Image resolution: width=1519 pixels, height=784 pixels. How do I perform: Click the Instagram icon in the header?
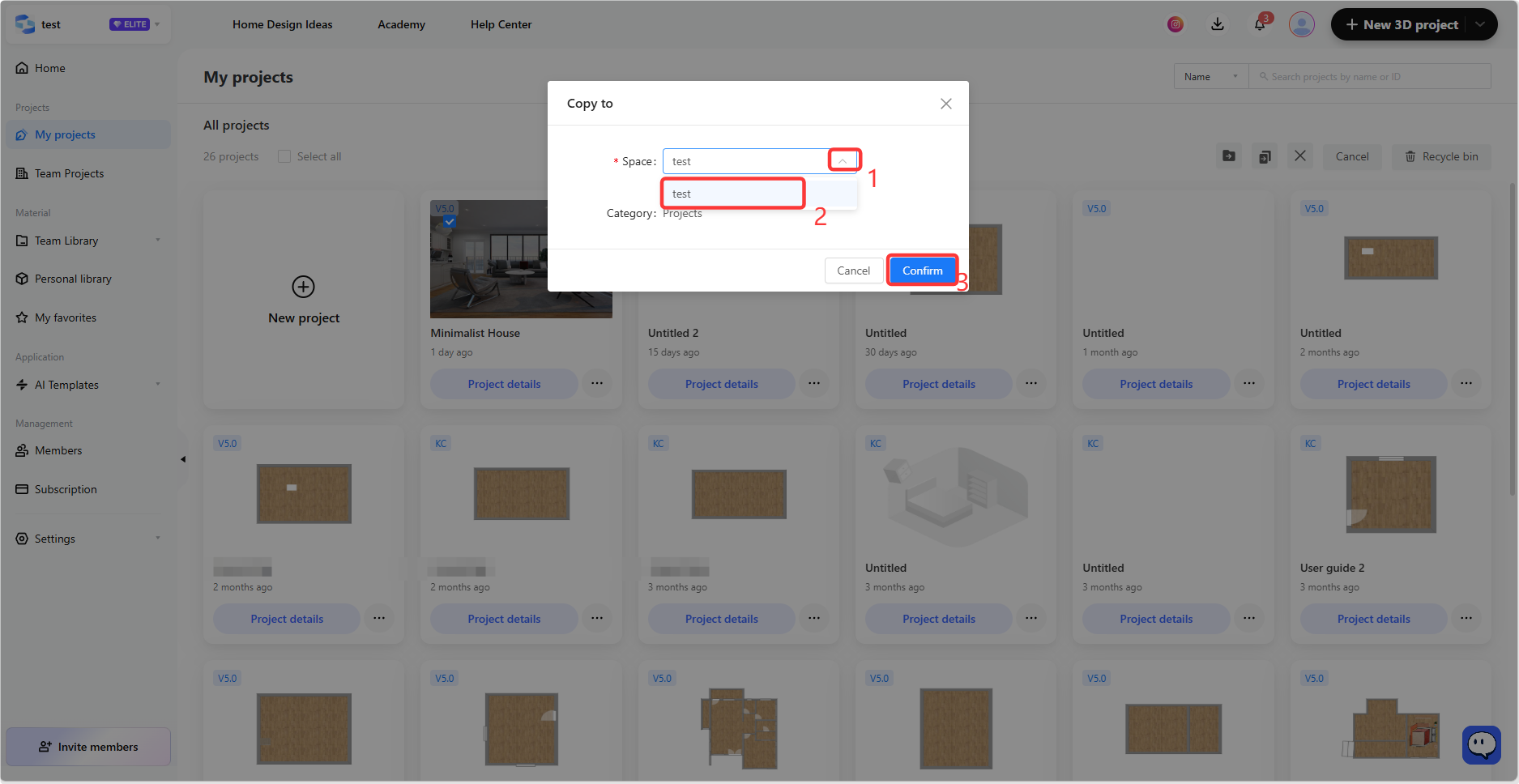(1175, 24)
